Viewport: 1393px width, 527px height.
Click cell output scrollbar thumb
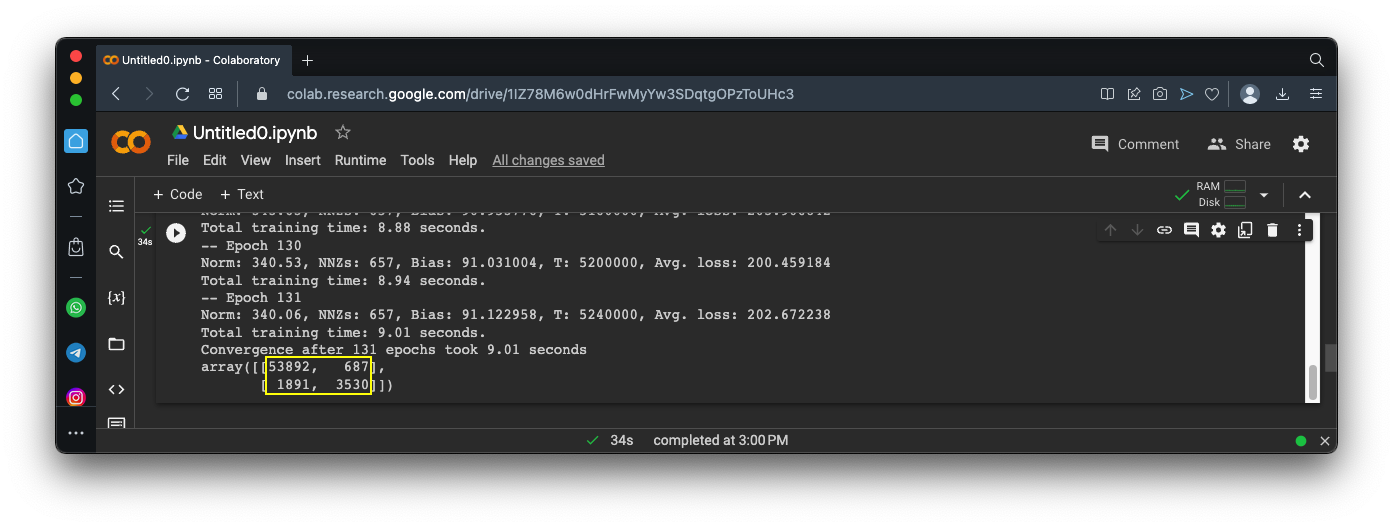click(1312, 382)
